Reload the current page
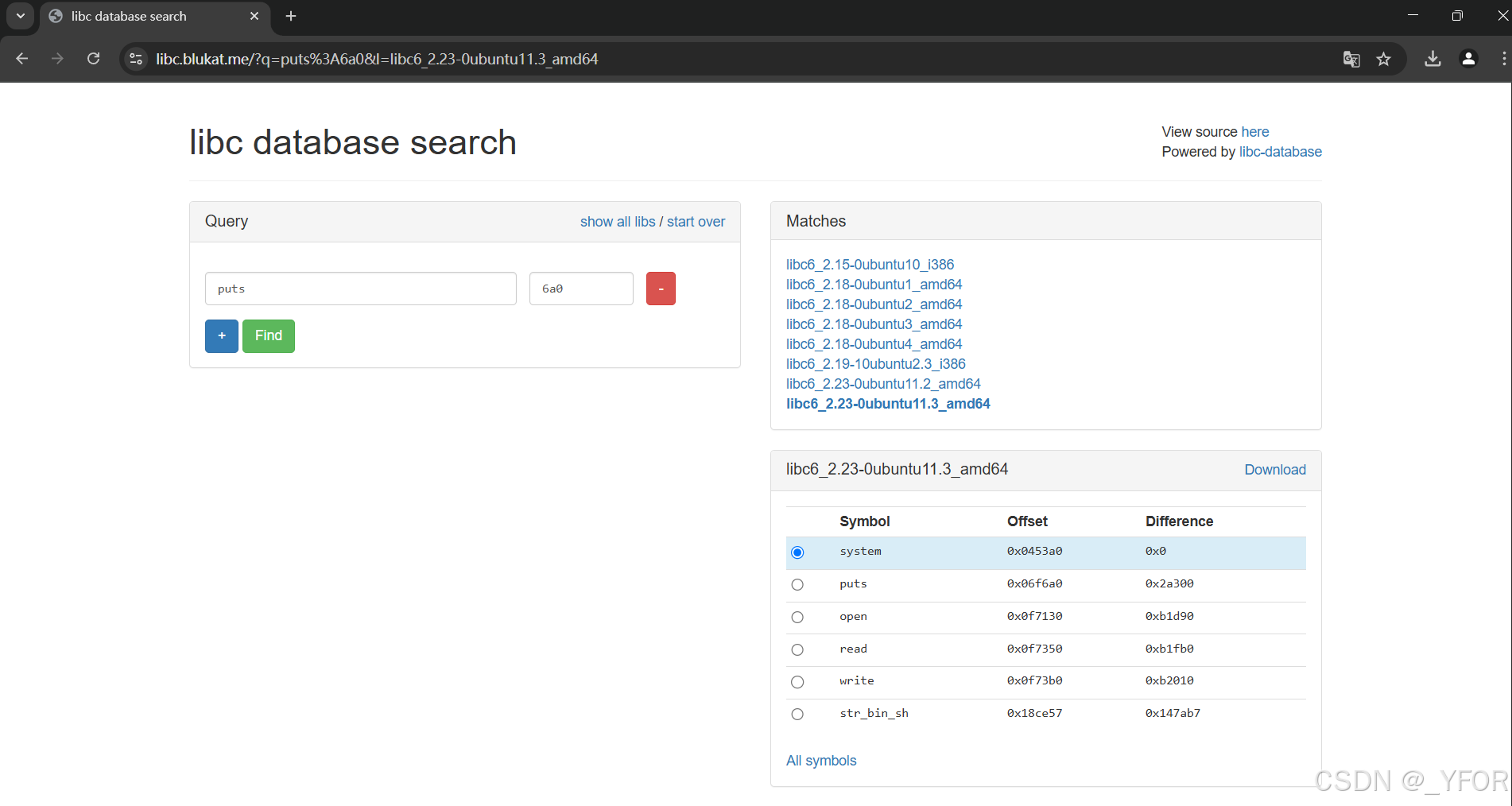1512x806 pixels. pos(93,59)
